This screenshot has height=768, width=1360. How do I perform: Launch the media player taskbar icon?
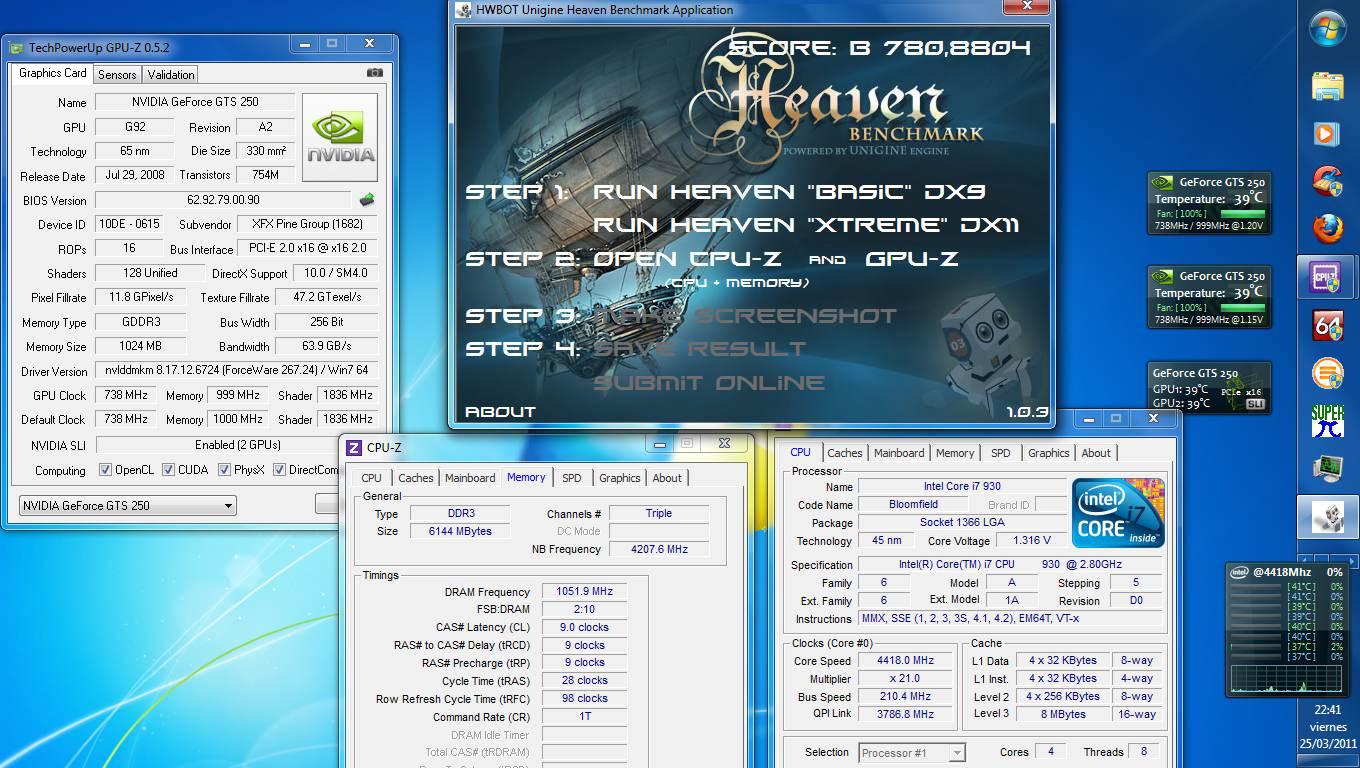(x=1328, y=133)
